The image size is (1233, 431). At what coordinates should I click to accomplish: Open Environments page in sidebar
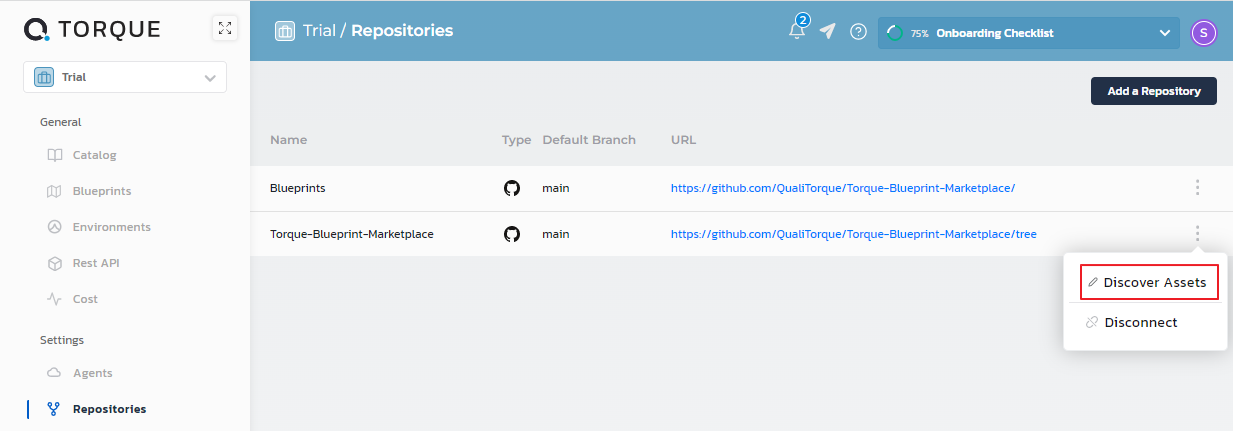click(111, 227)
